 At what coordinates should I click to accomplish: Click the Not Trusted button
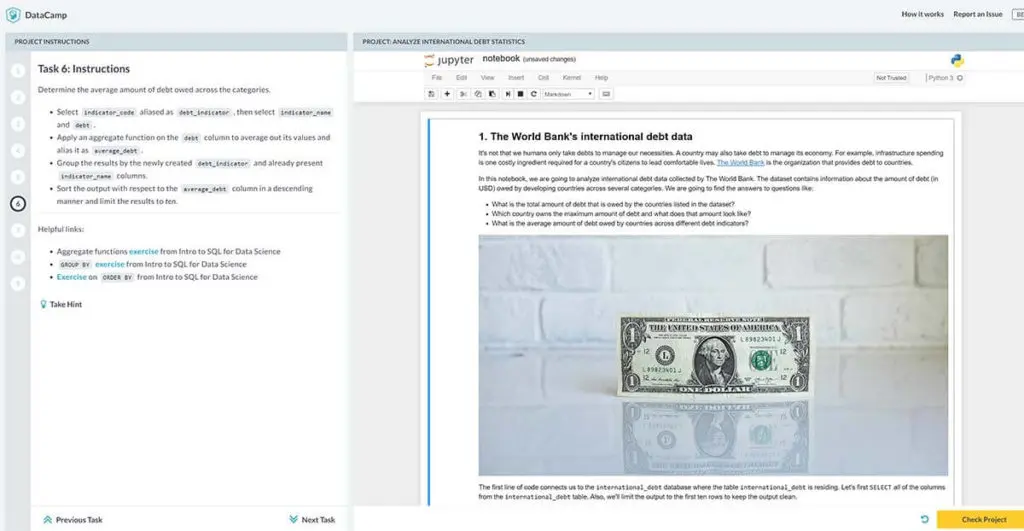(x=891, y=78)
